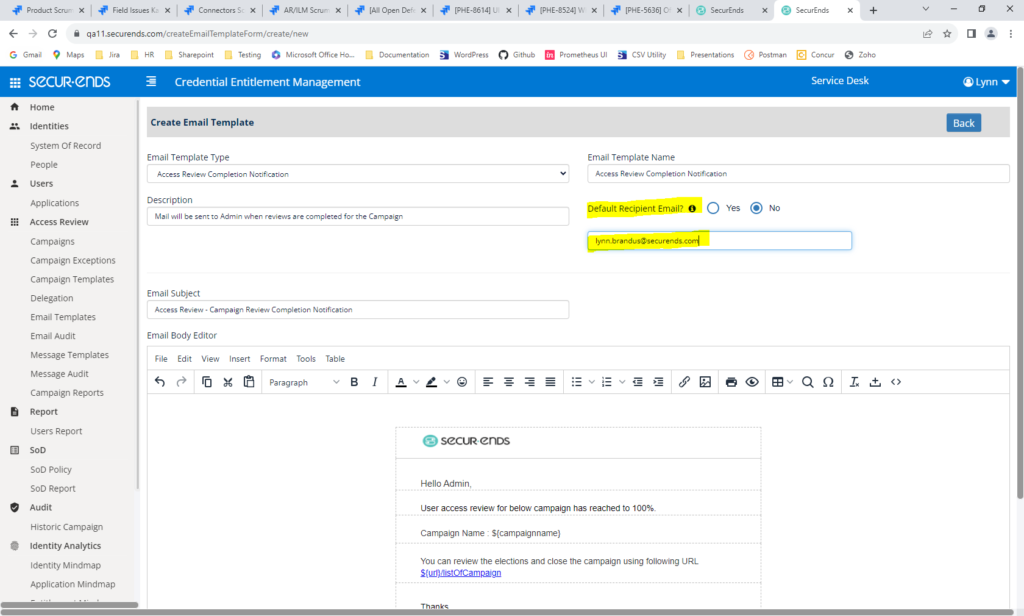Print the email body
This screenshot has width=1024, height=616.
pos(731,382)
